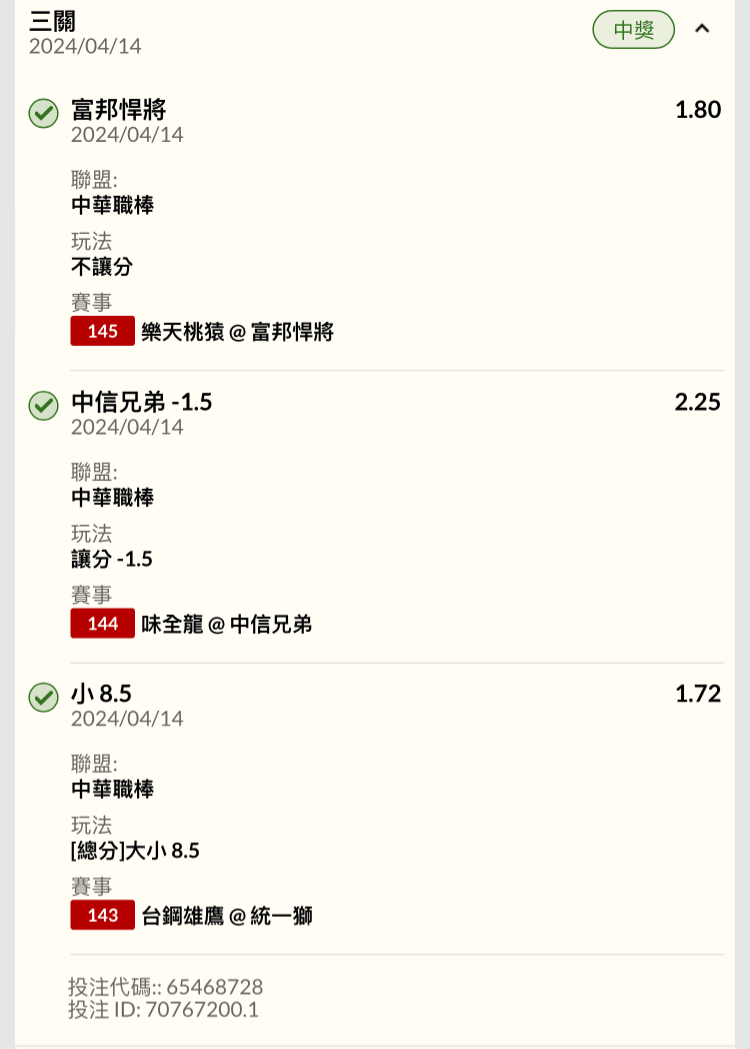Click the 1.72 odds value
This screenshot has width=750, height=1049.
pos(697,693)
